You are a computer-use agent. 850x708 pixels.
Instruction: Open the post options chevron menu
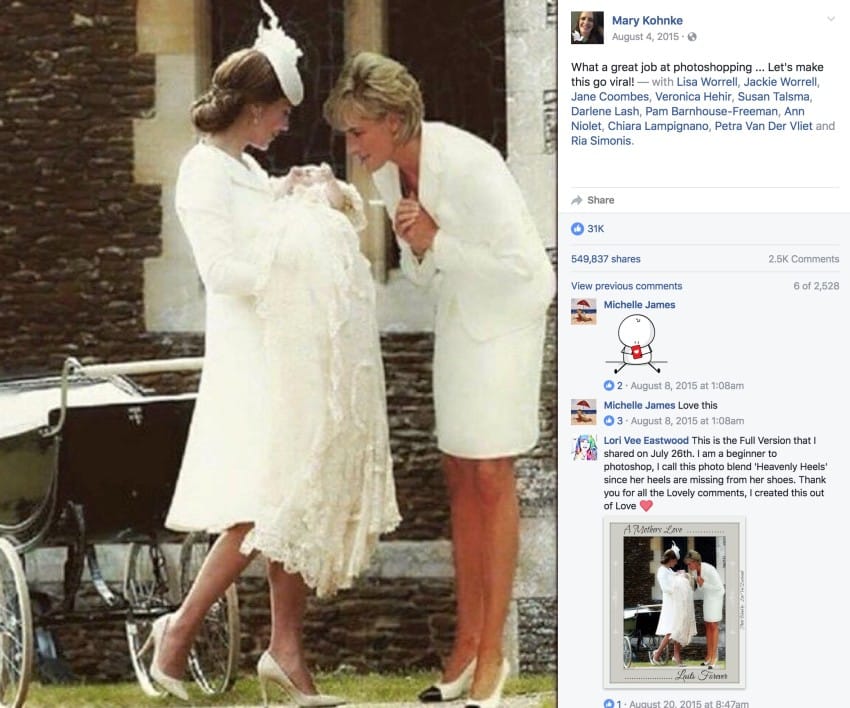[x=830, y=20]
